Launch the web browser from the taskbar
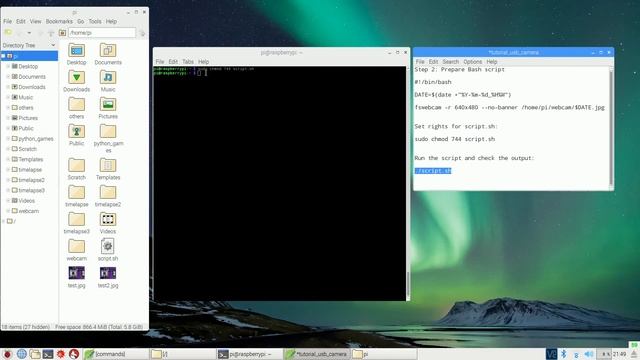This screenshot has width=640, height=360. 21,354
